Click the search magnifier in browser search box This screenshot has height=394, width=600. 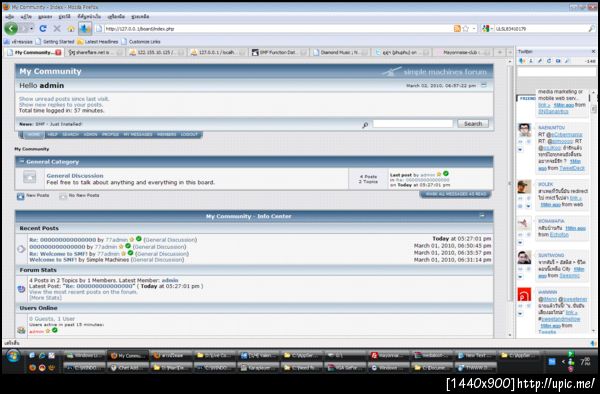(x=592, y=29)
